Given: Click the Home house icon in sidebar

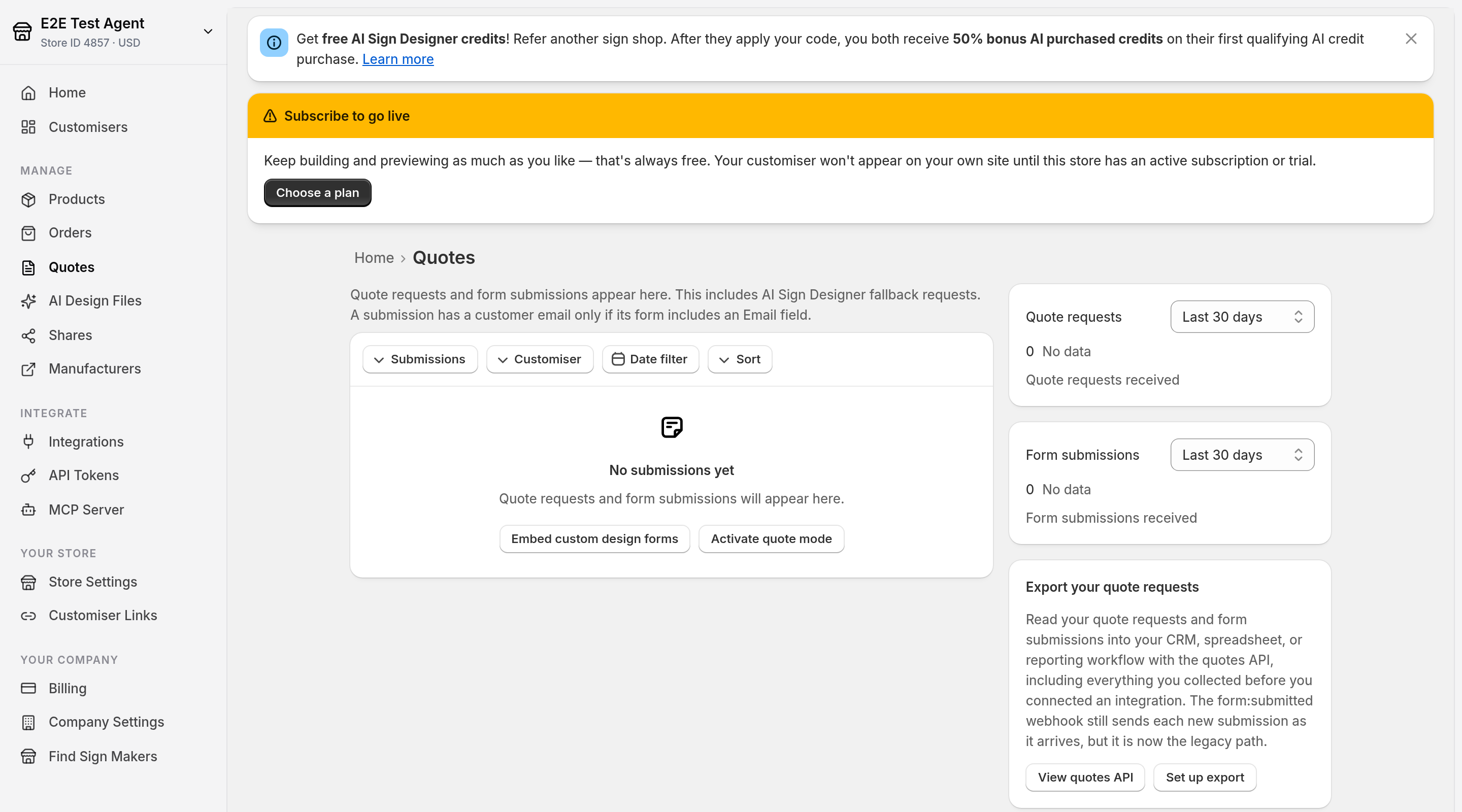Looking at the screenshot, I should coord(28,93).
